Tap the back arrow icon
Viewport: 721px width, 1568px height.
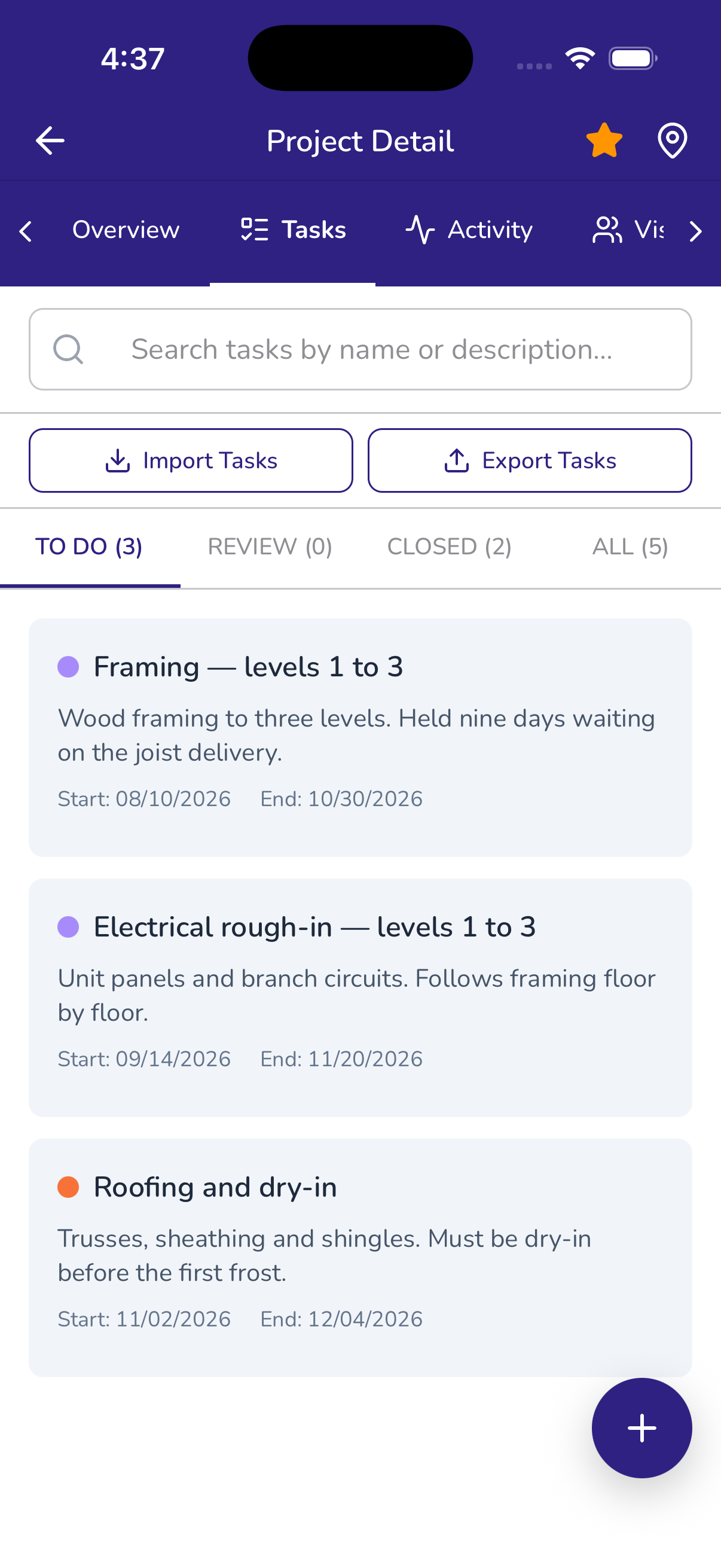50,141
